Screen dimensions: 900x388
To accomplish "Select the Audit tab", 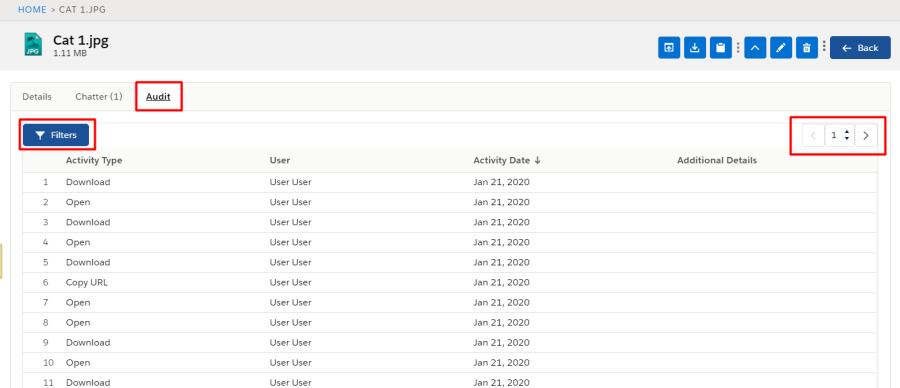I will coord(158,96).
